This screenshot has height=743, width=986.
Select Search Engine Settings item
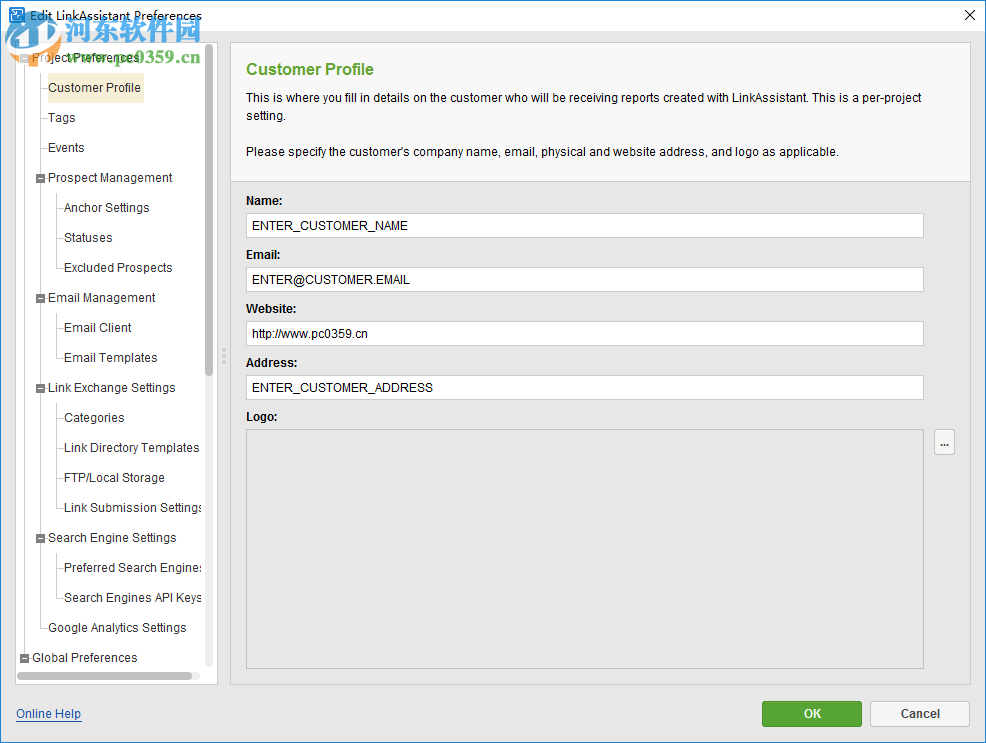(112, 538)
